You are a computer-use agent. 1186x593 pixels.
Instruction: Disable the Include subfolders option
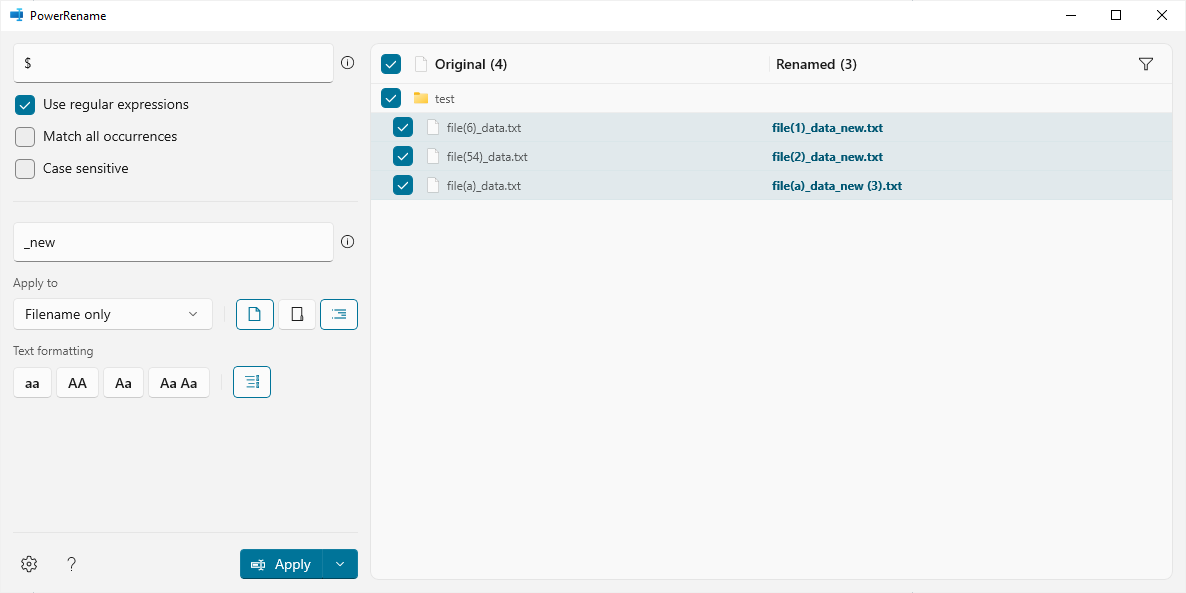pos(338,314)
